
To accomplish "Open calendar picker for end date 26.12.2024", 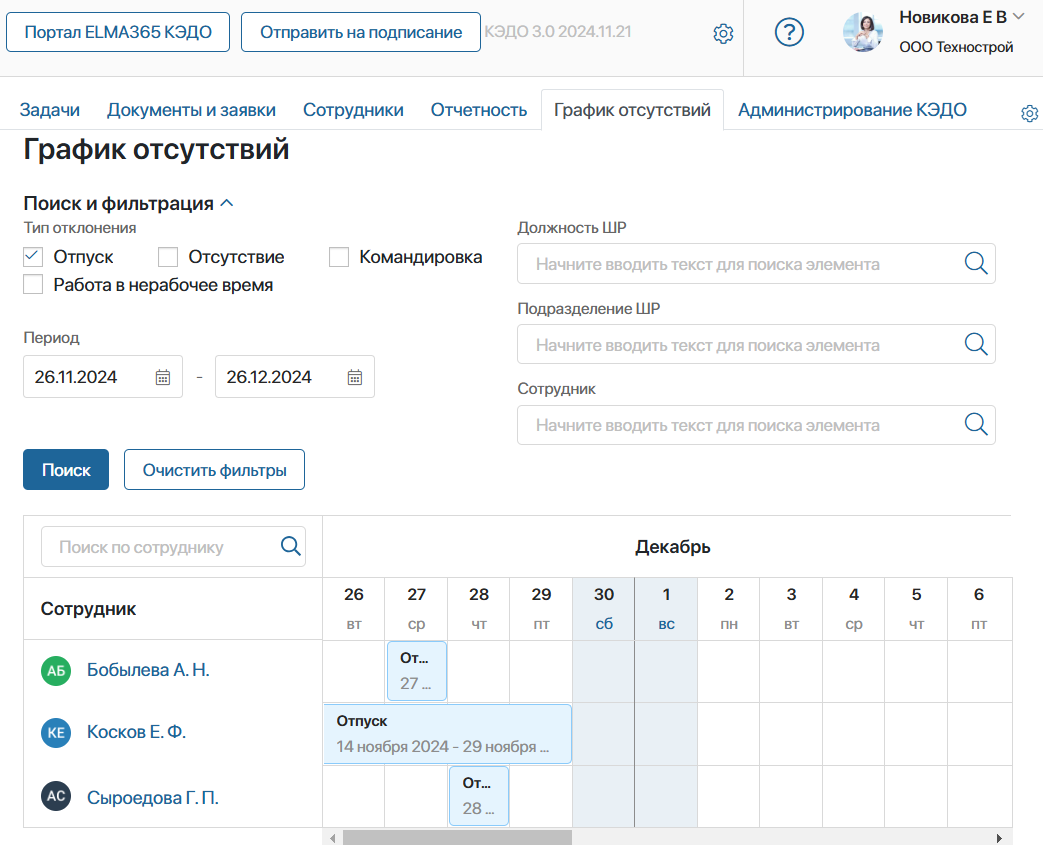I will (355, 377).
